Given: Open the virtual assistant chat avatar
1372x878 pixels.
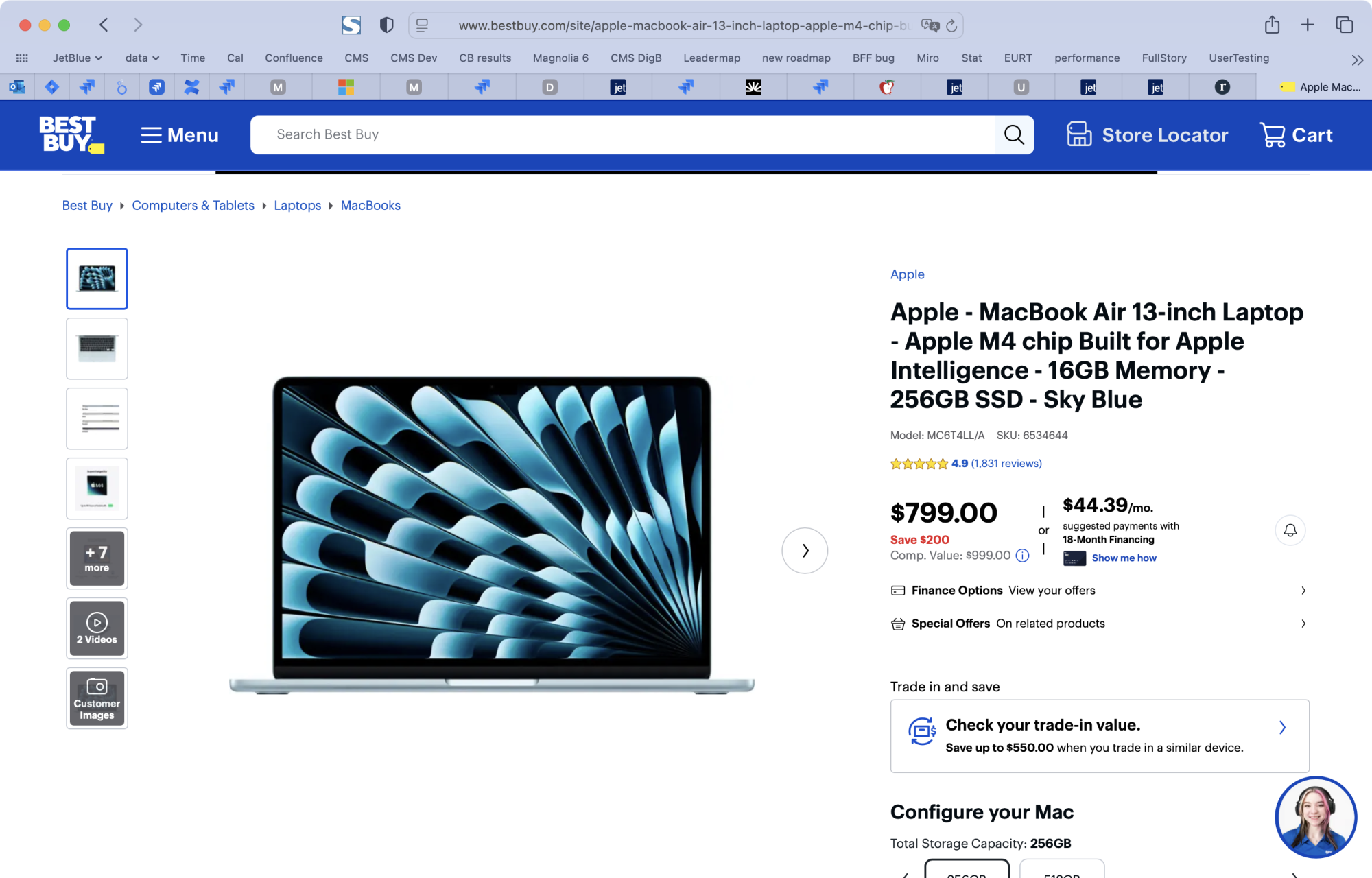Looking at the screenshot, I should [x=1315, y=817].
